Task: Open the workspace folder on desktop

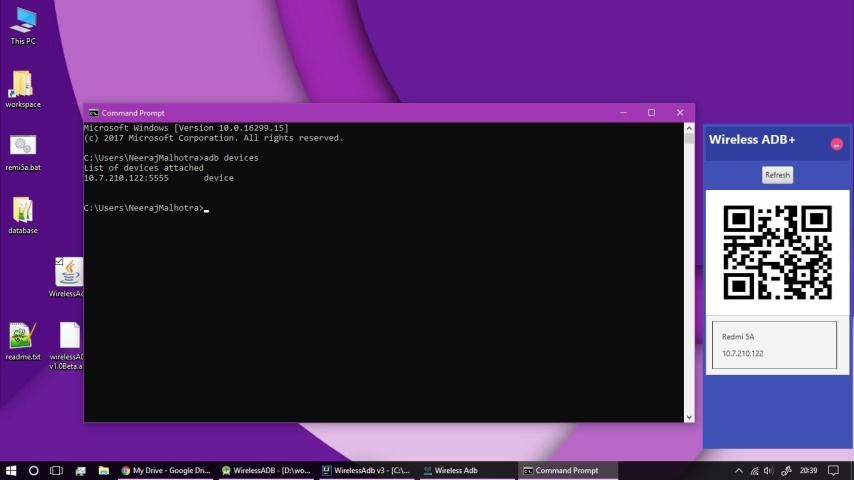Action: [22, 85]
